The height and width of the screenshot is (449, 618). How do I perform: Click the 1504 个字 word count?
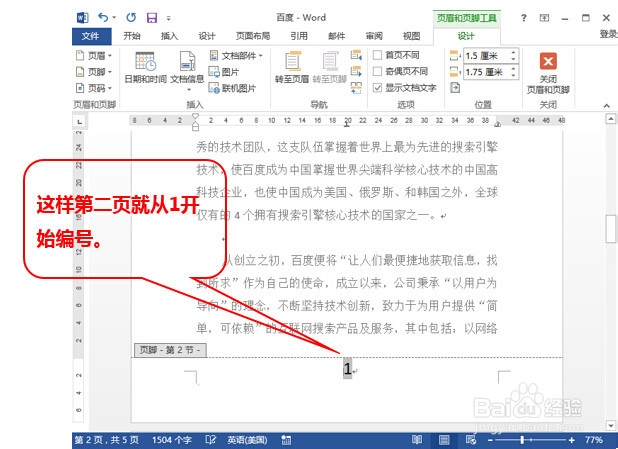171,440
